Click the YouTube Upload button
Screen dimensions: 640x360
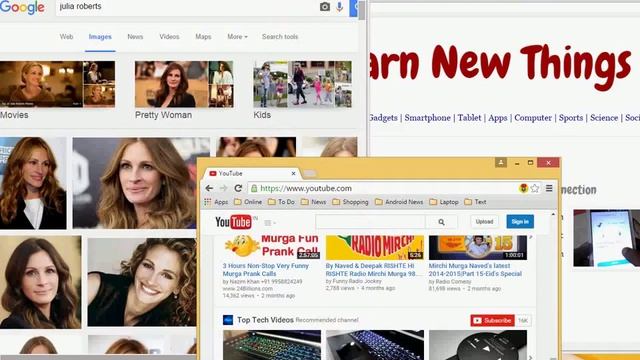484,222
